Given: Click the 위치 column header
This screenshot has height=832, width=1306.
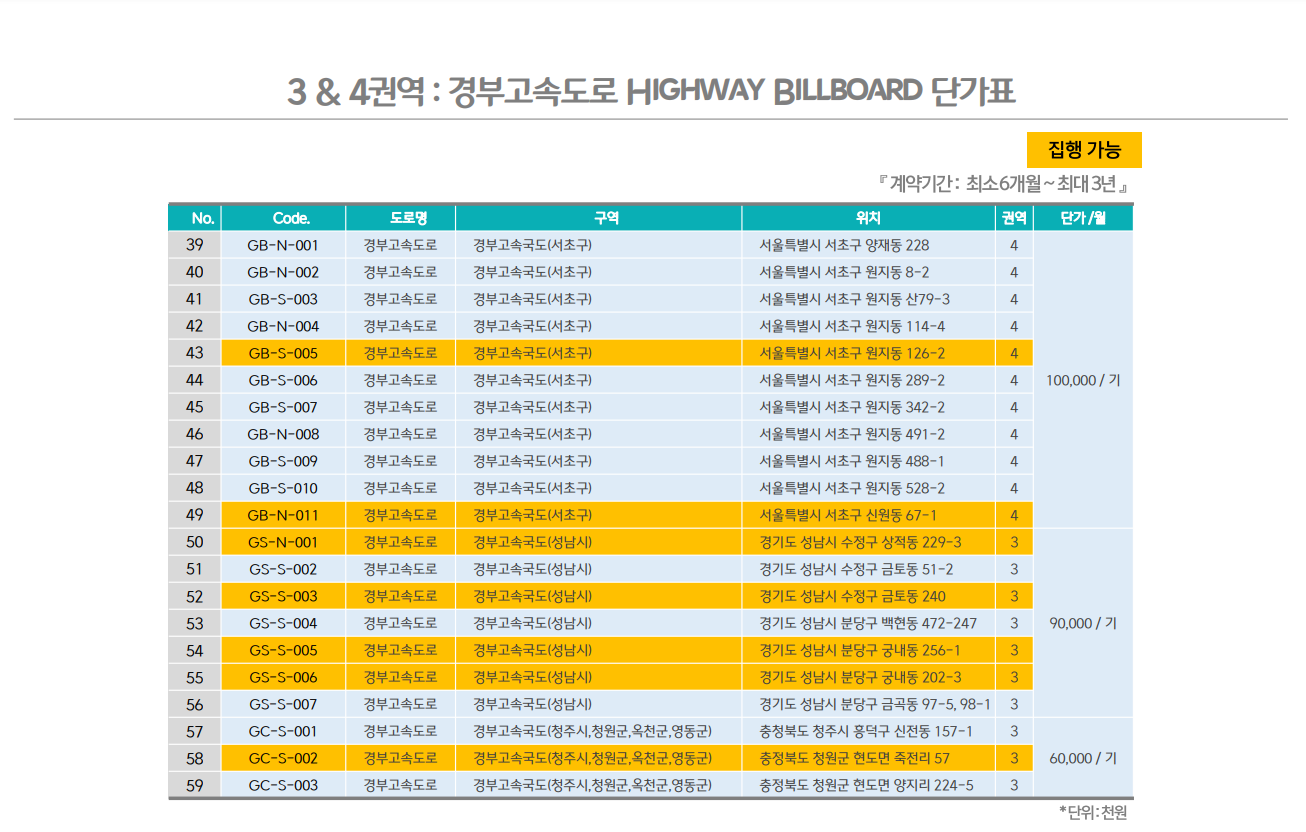Looking at the screenshot, I should point(869,218).
